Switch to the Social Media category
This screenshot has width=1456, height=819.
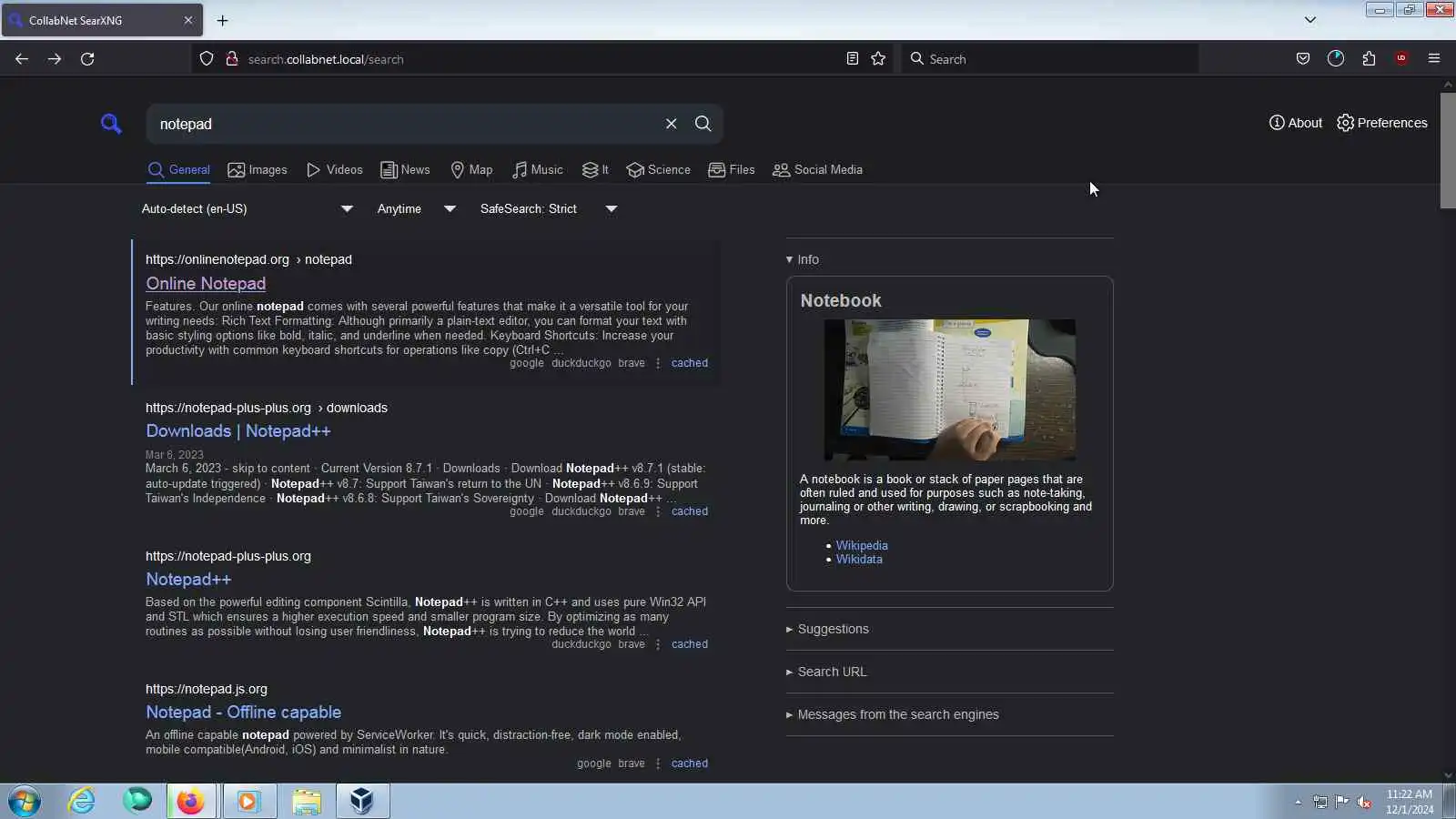[x=817, y=170]
